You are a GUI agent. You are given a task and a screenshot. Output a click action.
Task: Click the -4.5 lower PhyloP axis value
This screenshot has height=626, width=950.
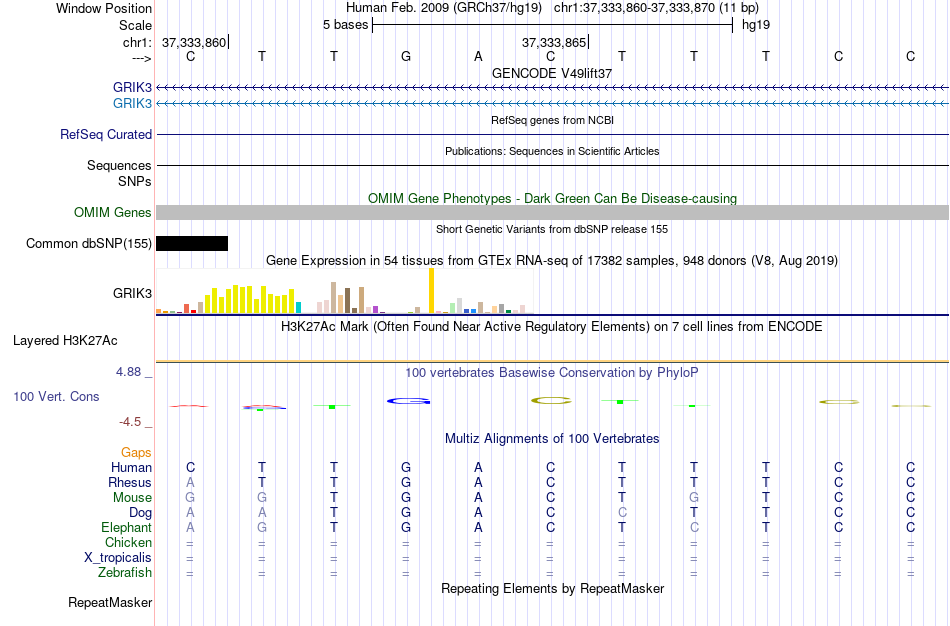click(x=130, y=422)
